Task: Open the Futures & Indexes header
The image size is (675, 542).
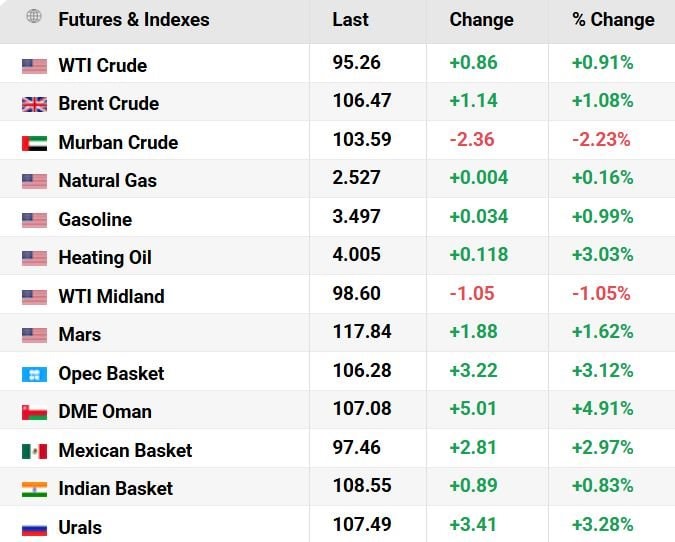Action: point(134,20)
